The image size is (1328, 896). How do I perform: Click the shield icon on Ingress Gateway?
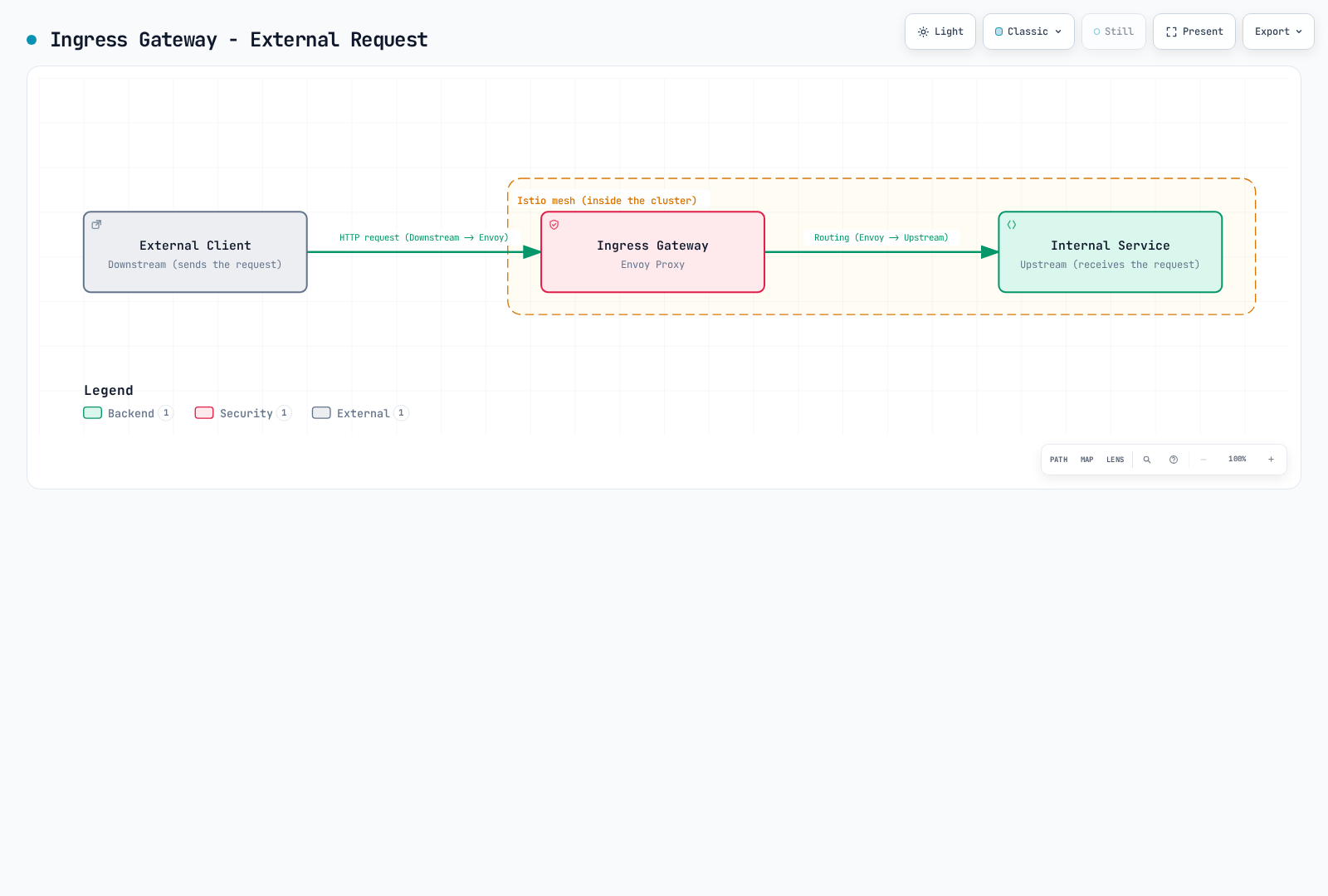pyautogui.click(x=554, y=225)
